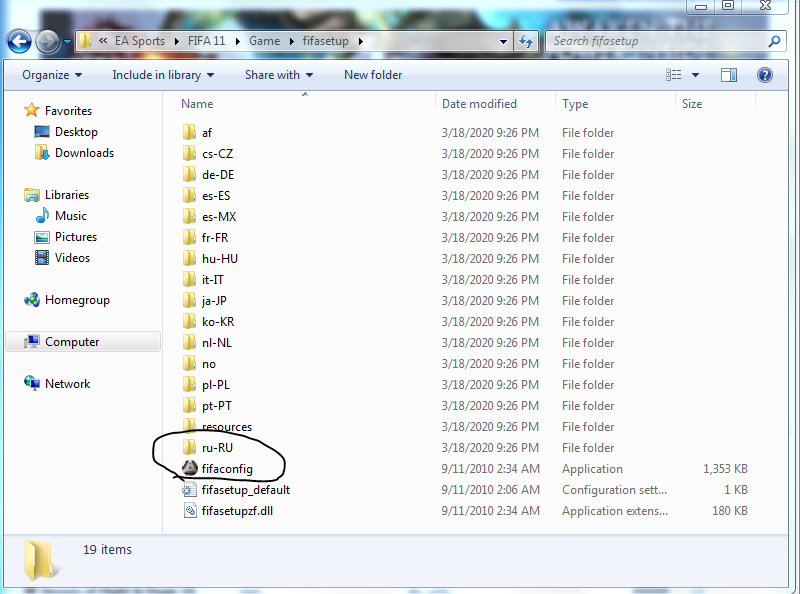
Task: Create a New folder
Action: (x=373, y=75)
